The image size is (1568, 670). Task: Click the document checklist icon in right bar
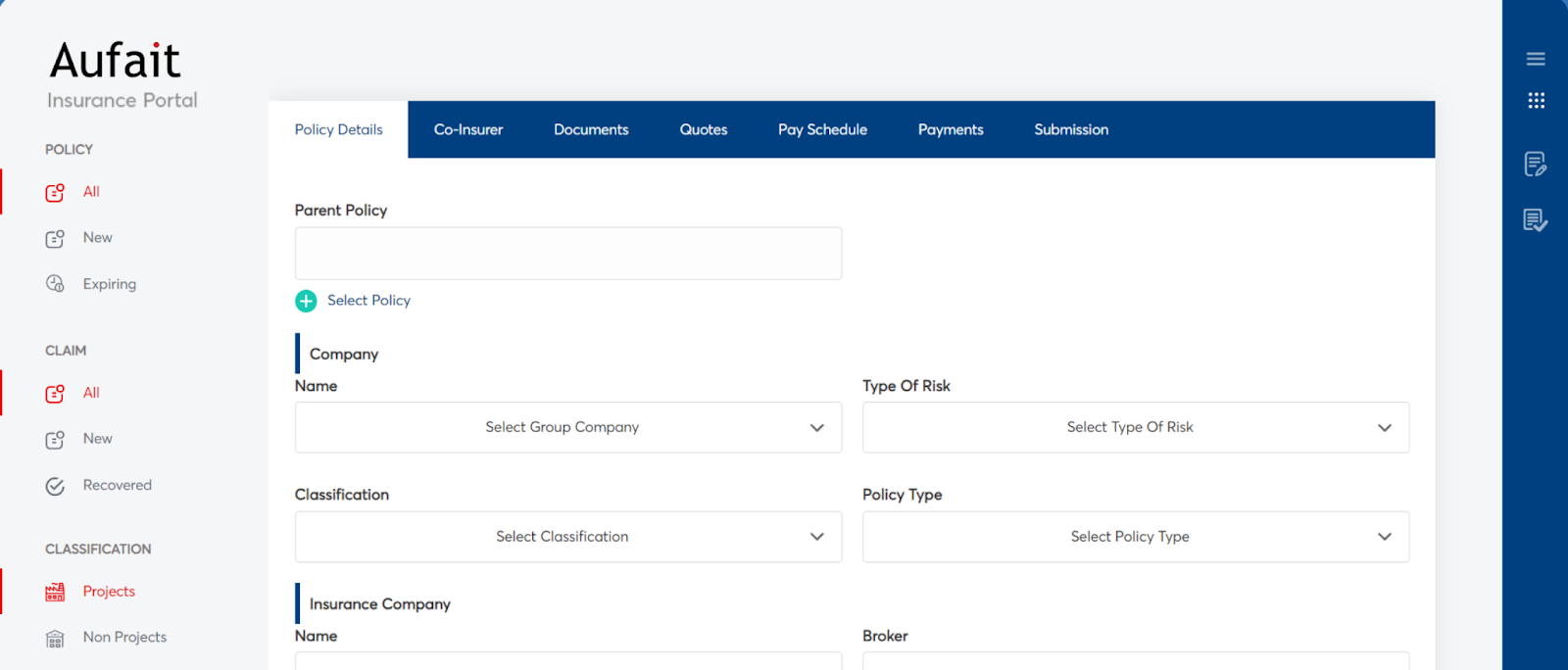click(x=1536, y=220)
